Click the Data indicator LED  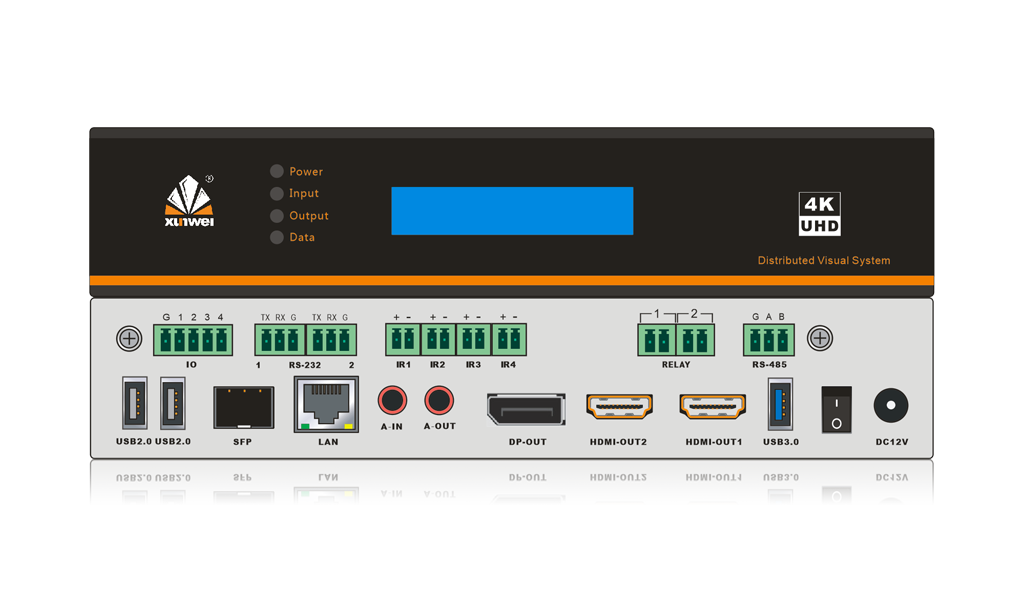pyautogui.click(x=277, y=237)
